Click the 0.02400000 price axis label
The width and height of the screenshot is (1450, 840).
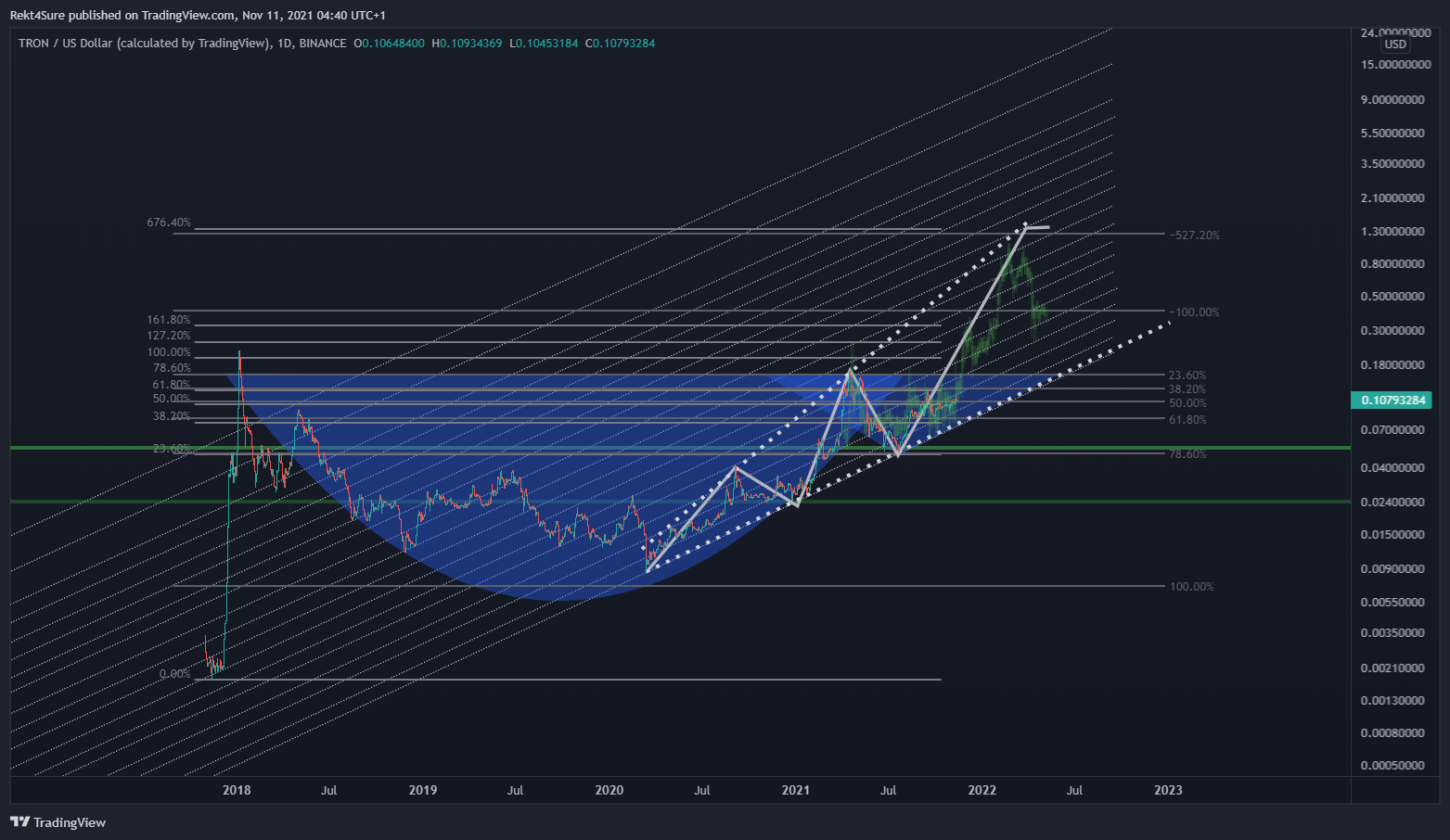pos(1392,503)
